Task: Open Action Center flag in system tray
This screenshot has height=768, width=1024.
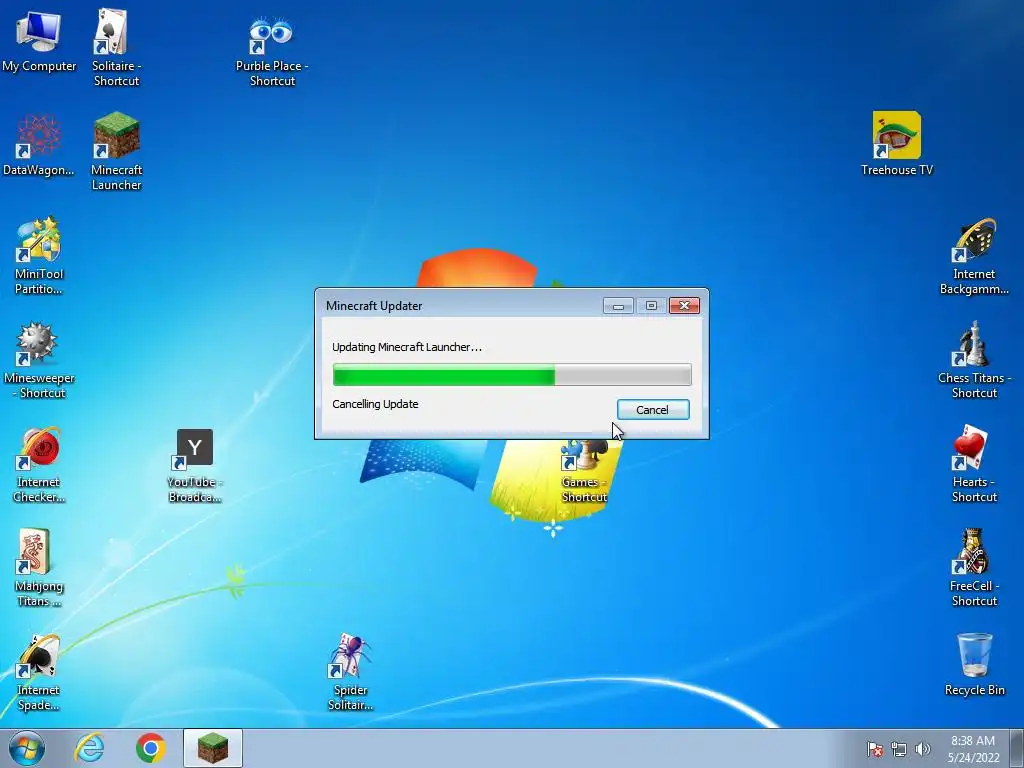Action: click(875, 749)
